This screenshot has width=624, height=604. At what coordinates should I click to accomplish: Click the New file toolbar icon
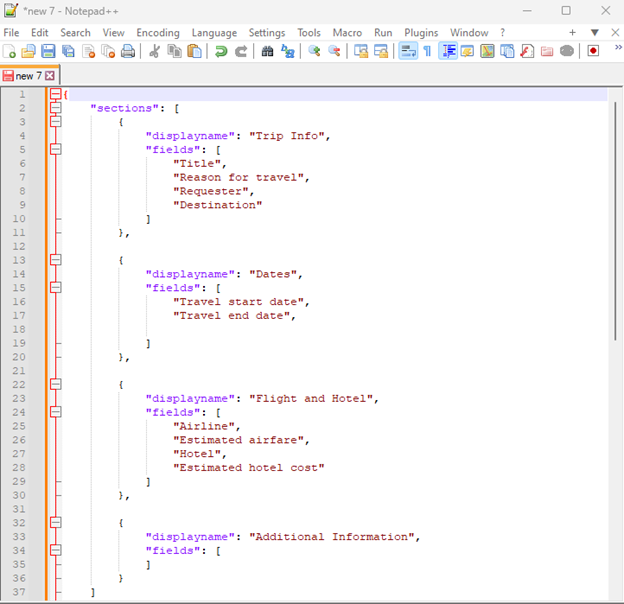(x=9, y=51)
